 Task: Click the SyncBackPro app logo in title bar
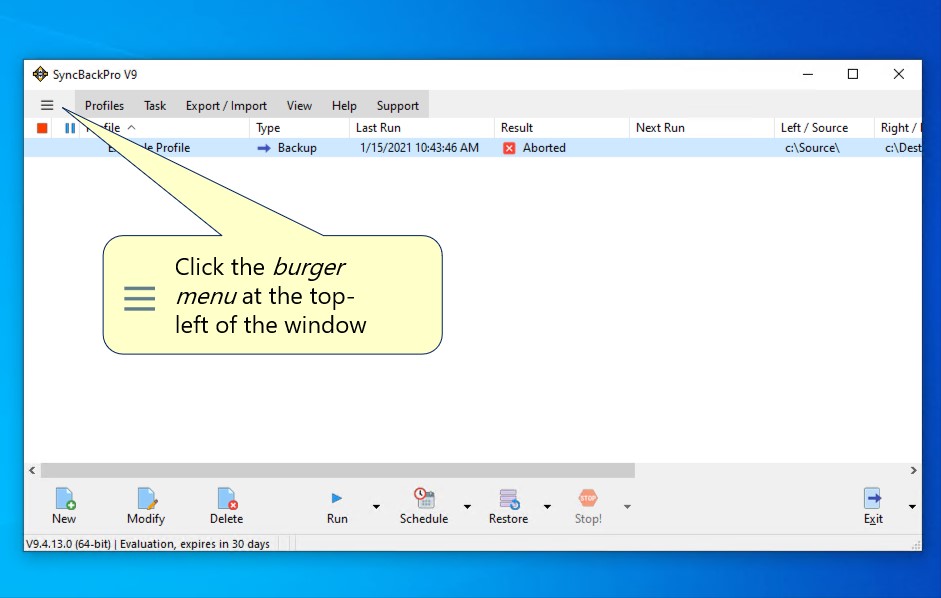coord(40,74)
